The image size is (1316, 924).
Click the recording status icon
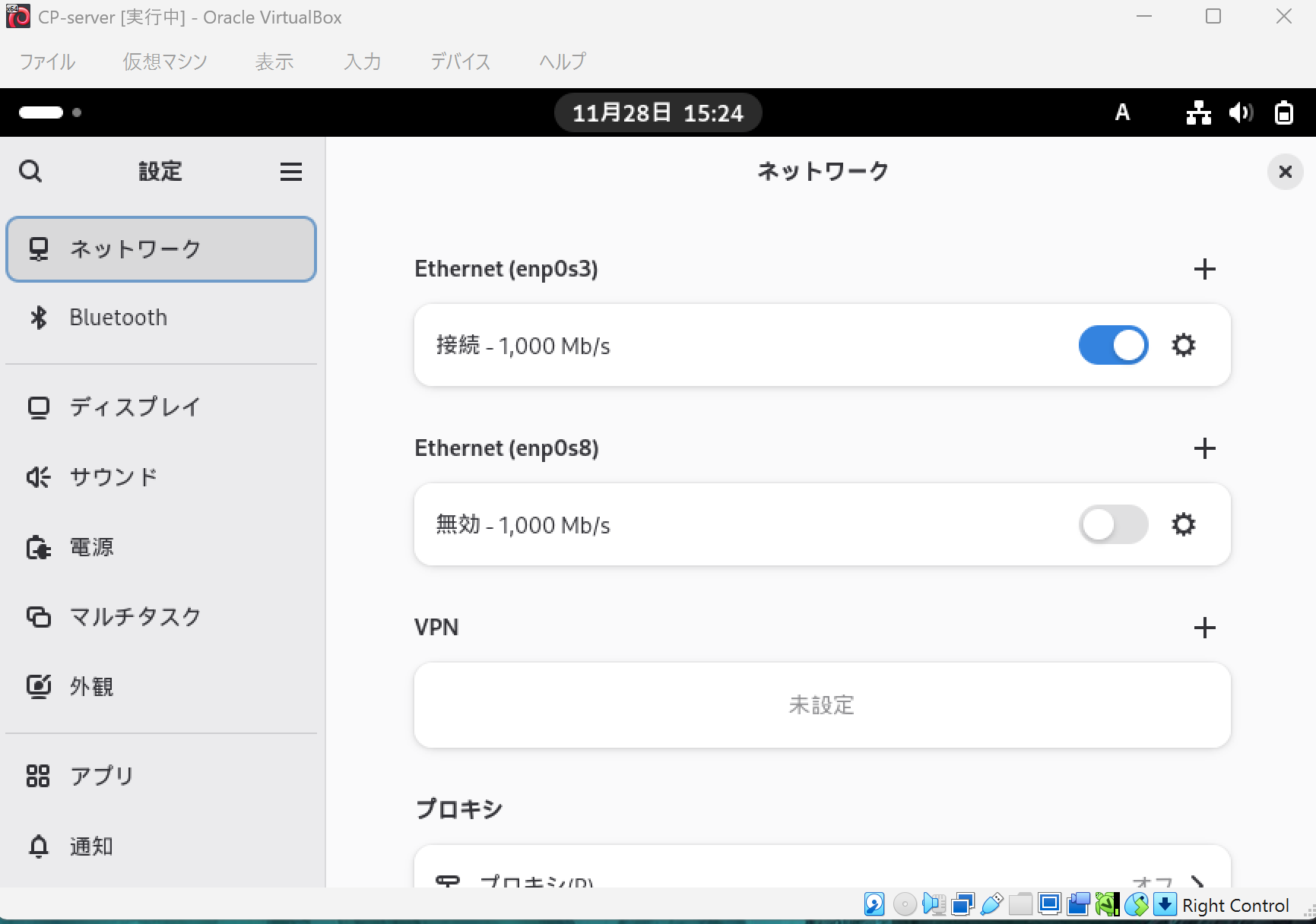pyautogui.click(x=1078, y=904)
